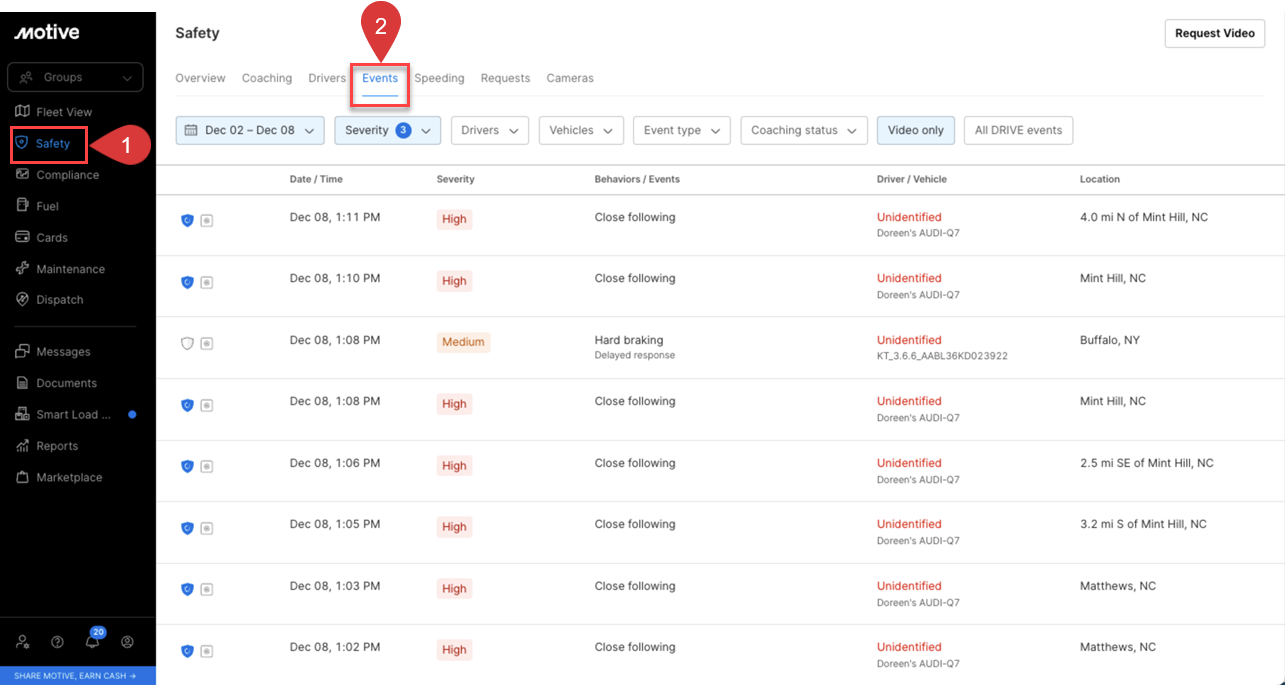
Task: Click Share Motive, Earn Cash banner
Action: 77,676
